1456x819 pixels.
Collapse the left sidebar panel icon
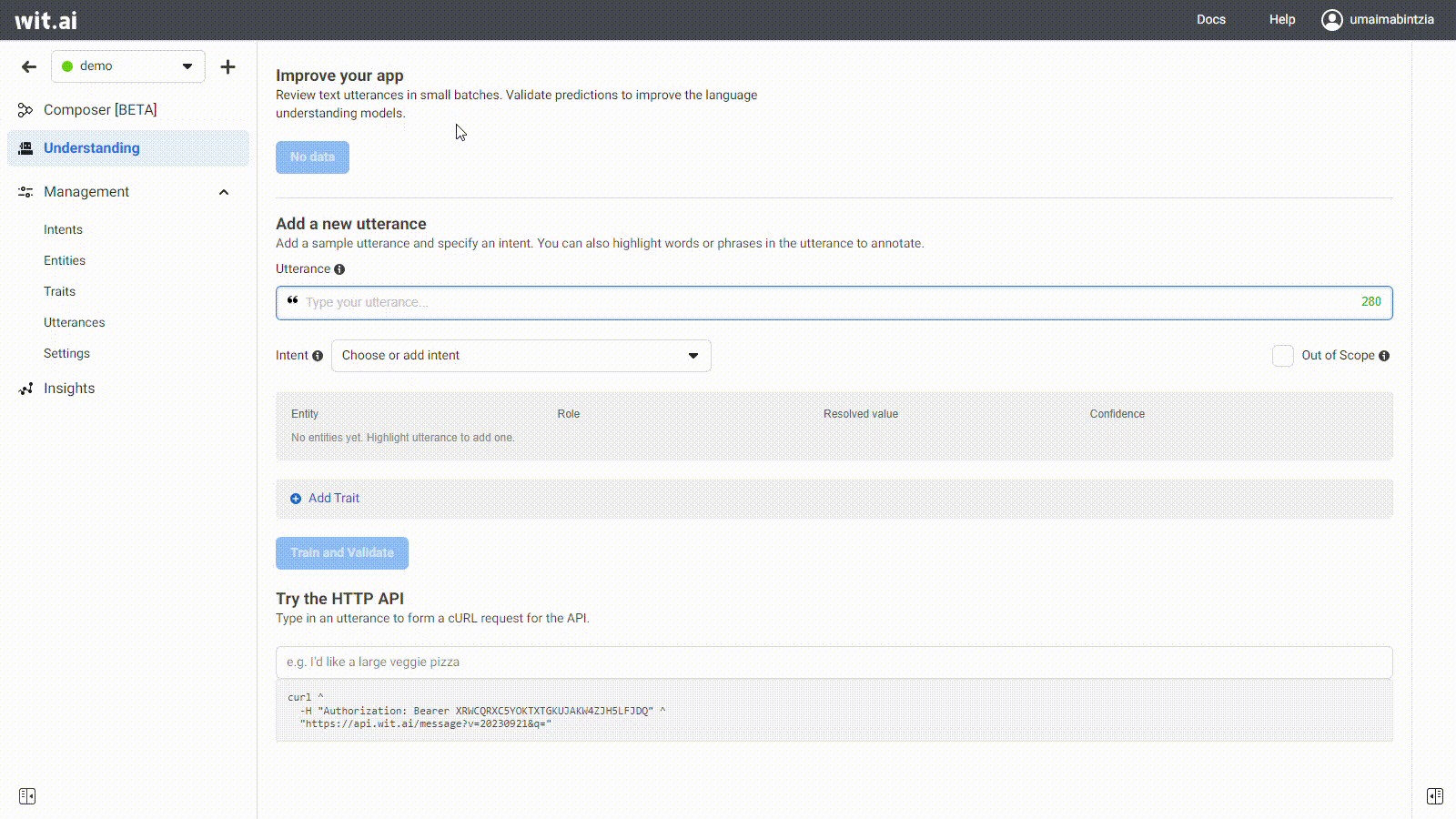pyautogui.click(x=27, y=796)
